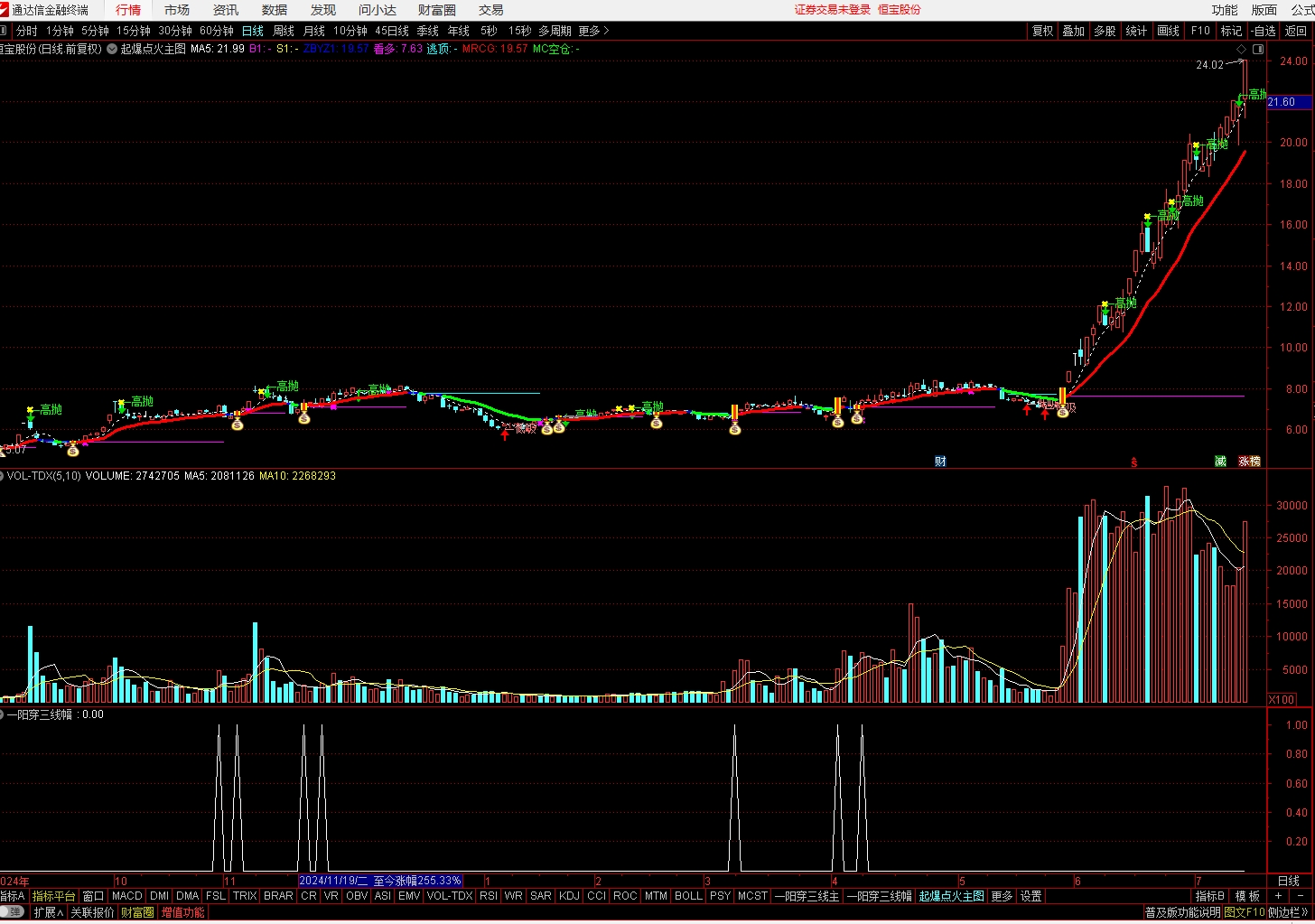Screen dimensions: 1315x924
Task: Expand the 扩展∧ panel
Action: [x=49, y=912]
